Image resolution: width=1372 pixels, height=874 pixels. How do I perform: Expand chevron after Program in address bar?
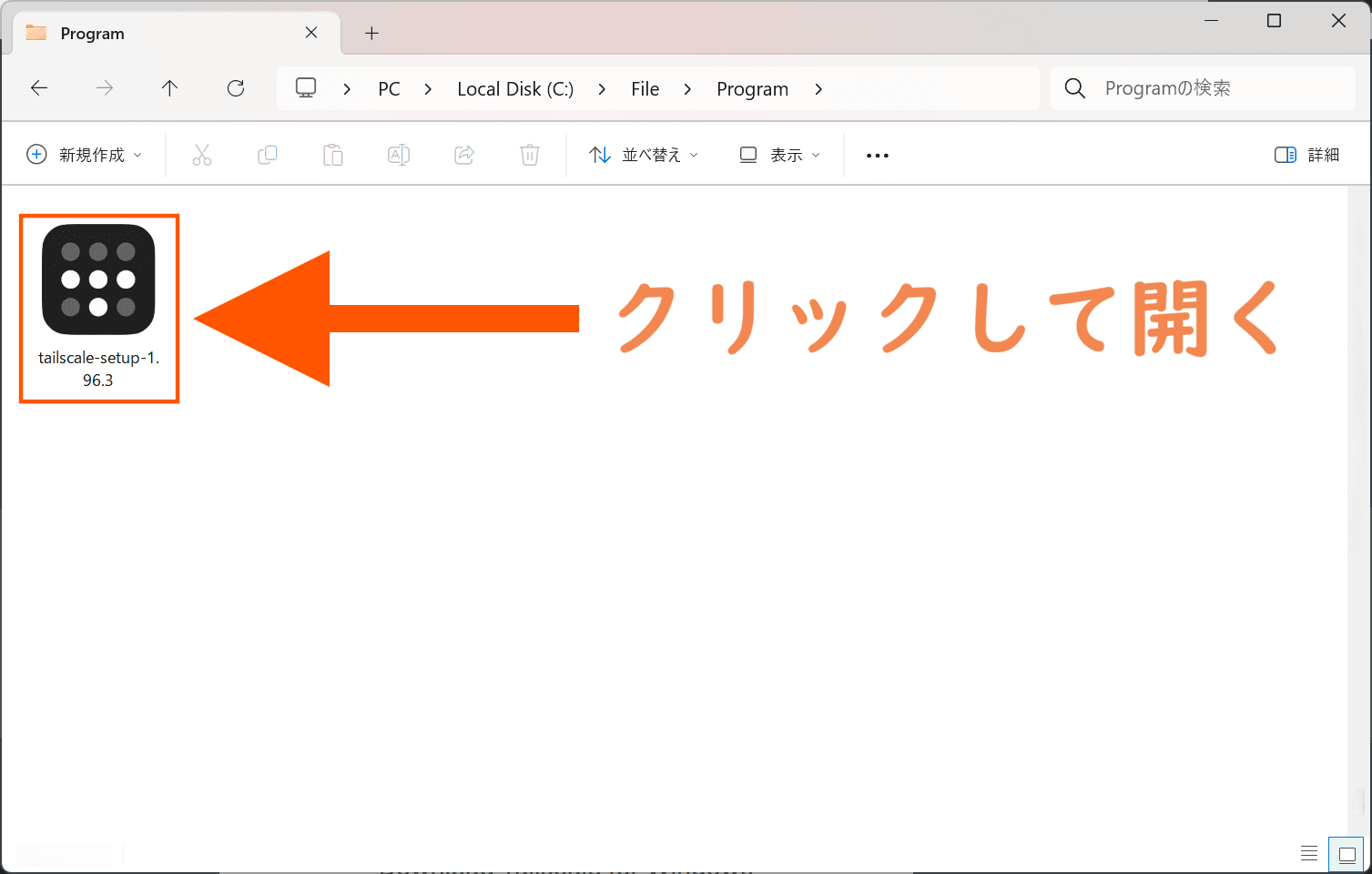coord(818,89)
